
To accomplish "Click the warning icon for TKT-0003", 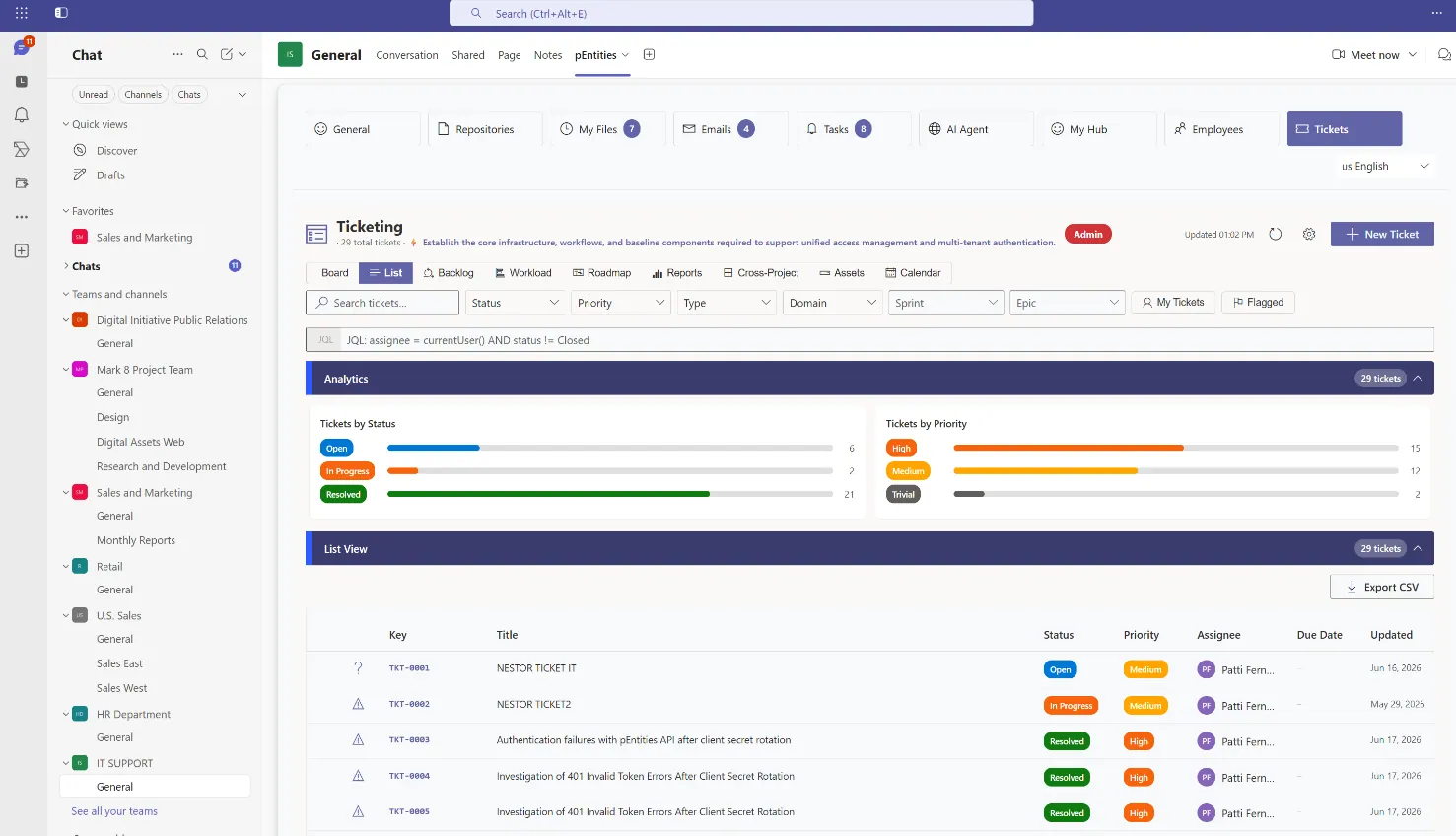I will pyautogui.click(x=358, y=740).
